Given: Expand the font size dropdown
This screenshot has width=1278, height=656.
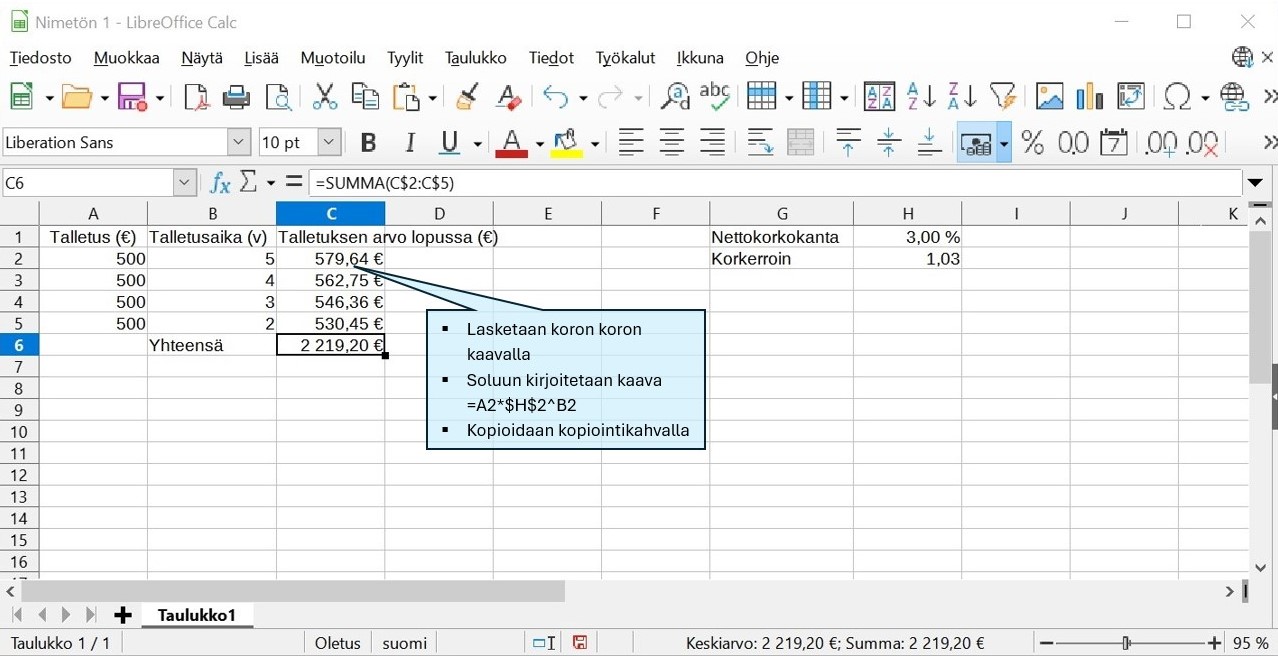Looking at the screenshot, I should [329, 143].
